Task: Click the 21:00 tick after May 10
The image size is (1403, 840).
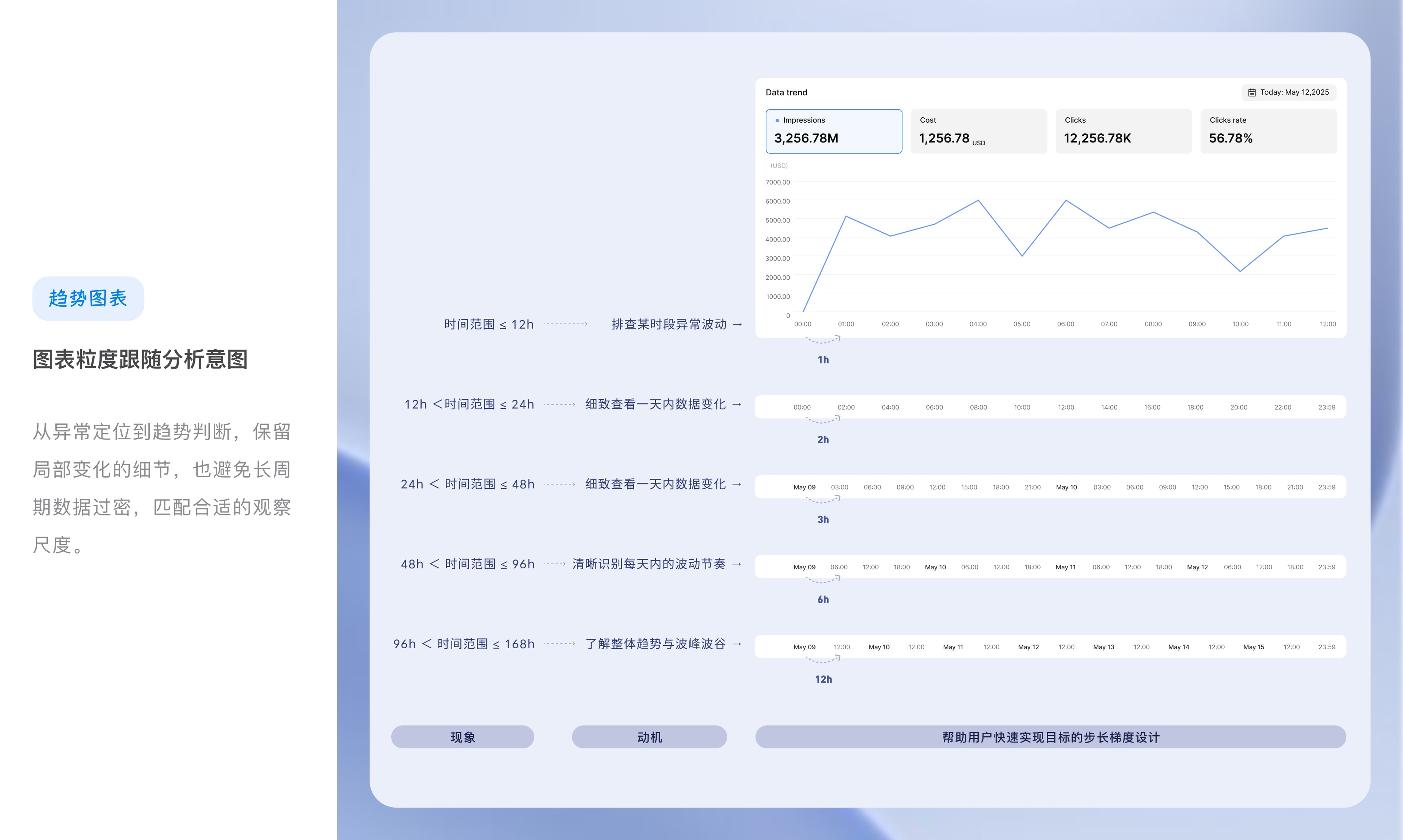Action: 1295,487
